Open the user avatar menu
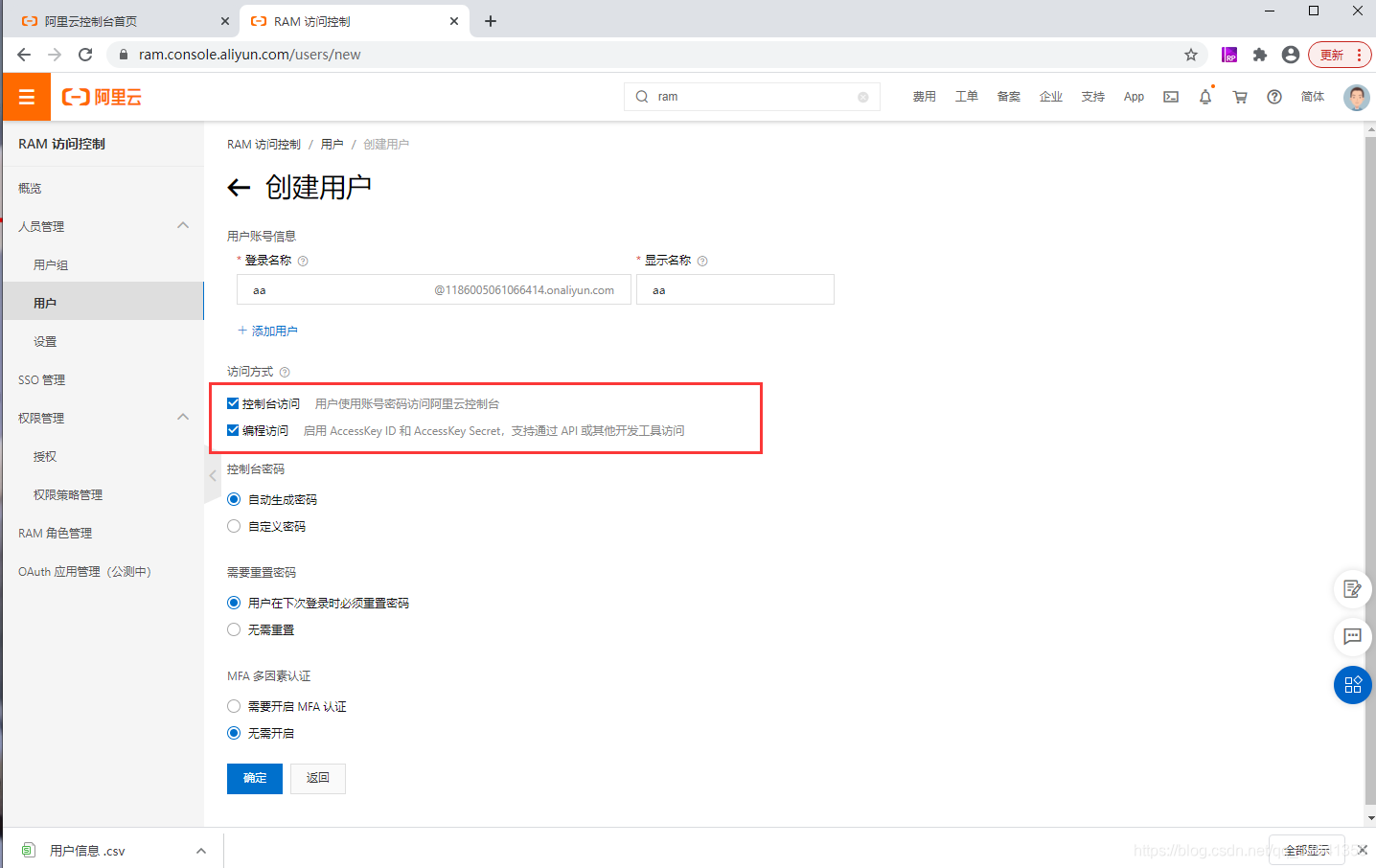Screen dimensions: 1376x868 1357,97
